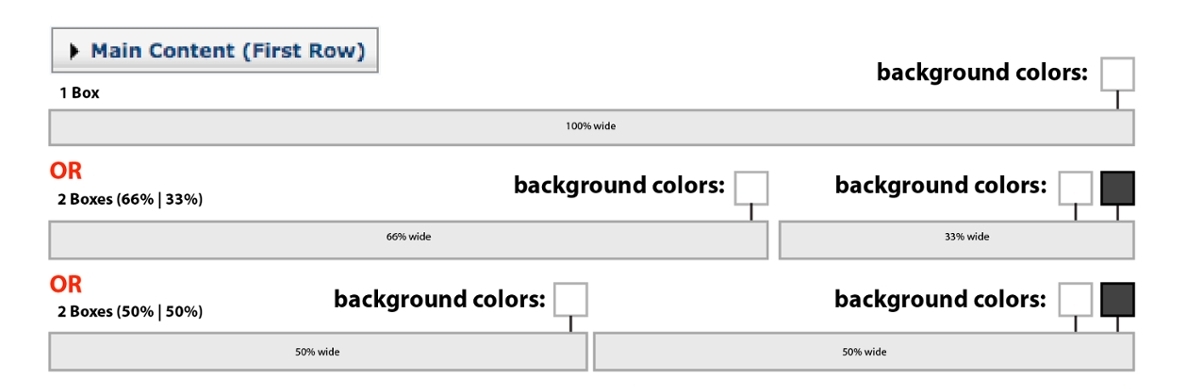Click background colors label above 100% wide box
Screen dimensions: 1187x389
tap(982, 73)
